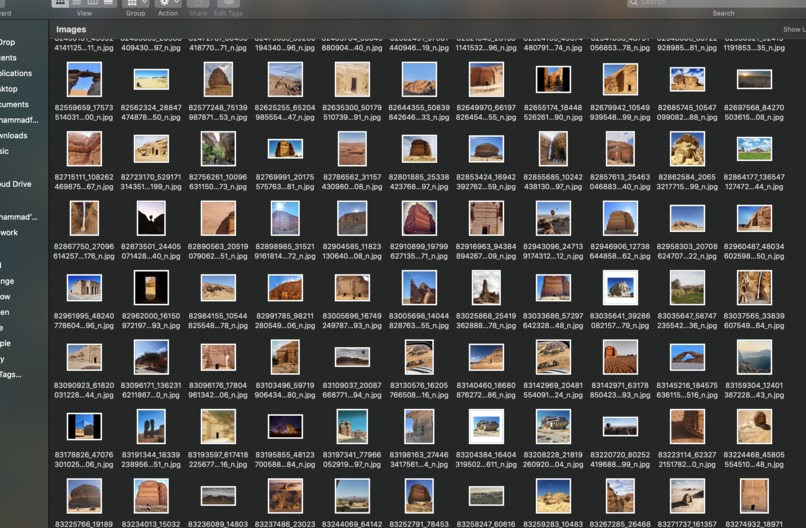Click the magnifier icon in Search field
This screenshot has height=528, width=806.
634,3
